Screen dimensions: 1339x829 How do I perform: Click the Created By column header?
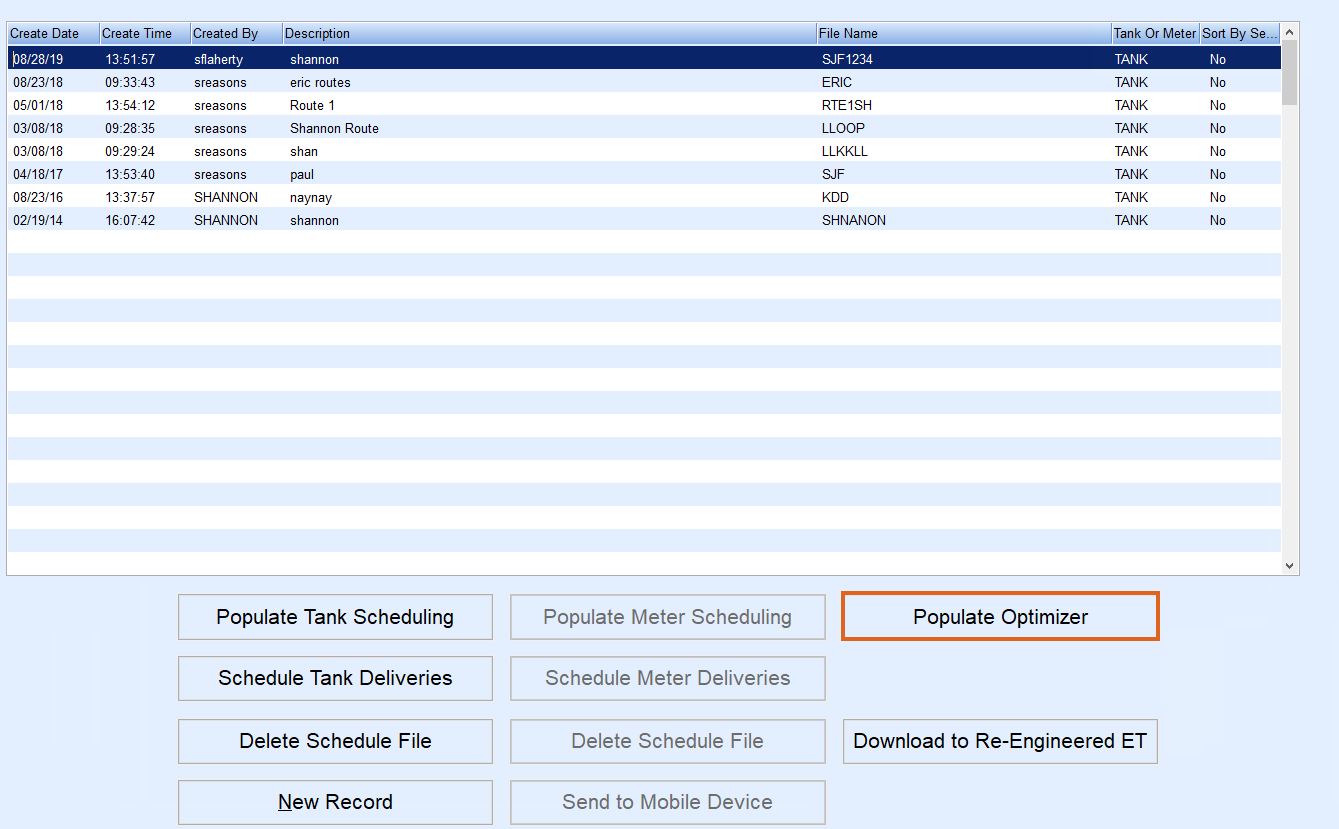236,34
